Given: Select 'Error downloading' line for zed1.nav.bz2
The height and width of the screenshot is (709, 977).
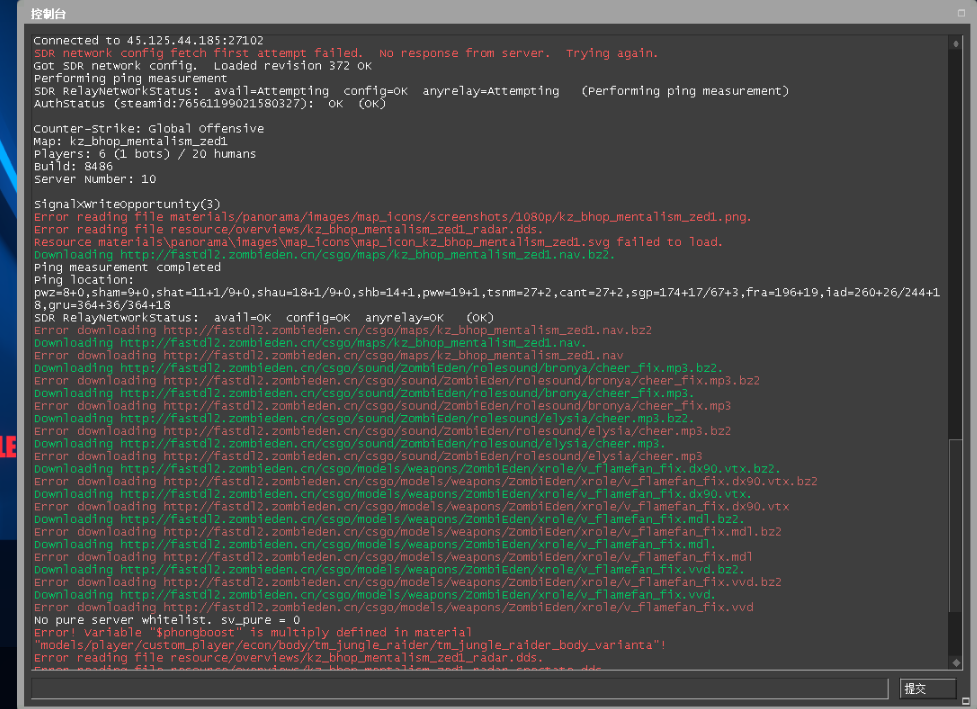Looking at the screenshot, I should (343, 330).
